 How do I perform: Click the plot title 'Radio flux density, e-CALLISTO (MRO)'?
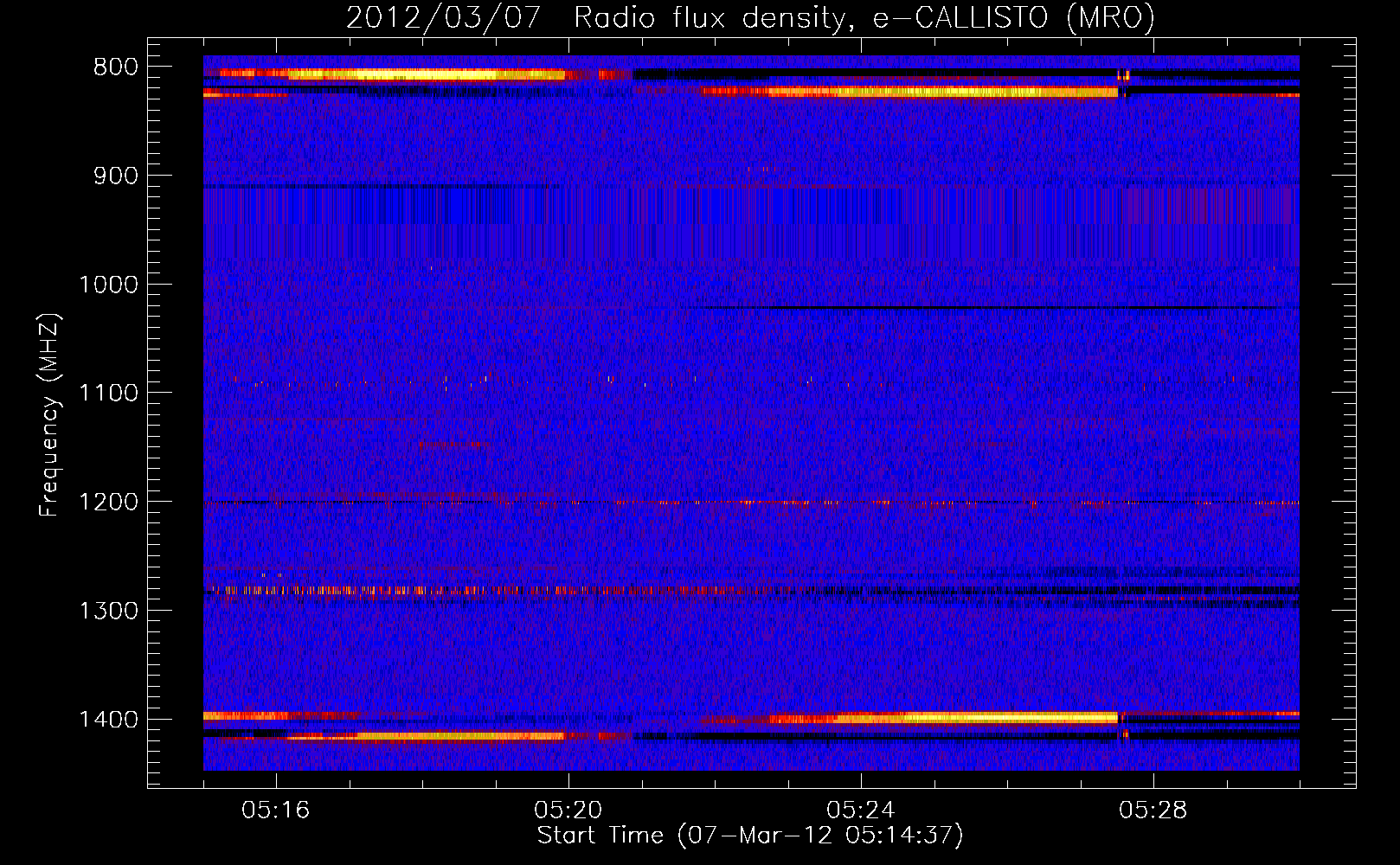tap(864, 17)
